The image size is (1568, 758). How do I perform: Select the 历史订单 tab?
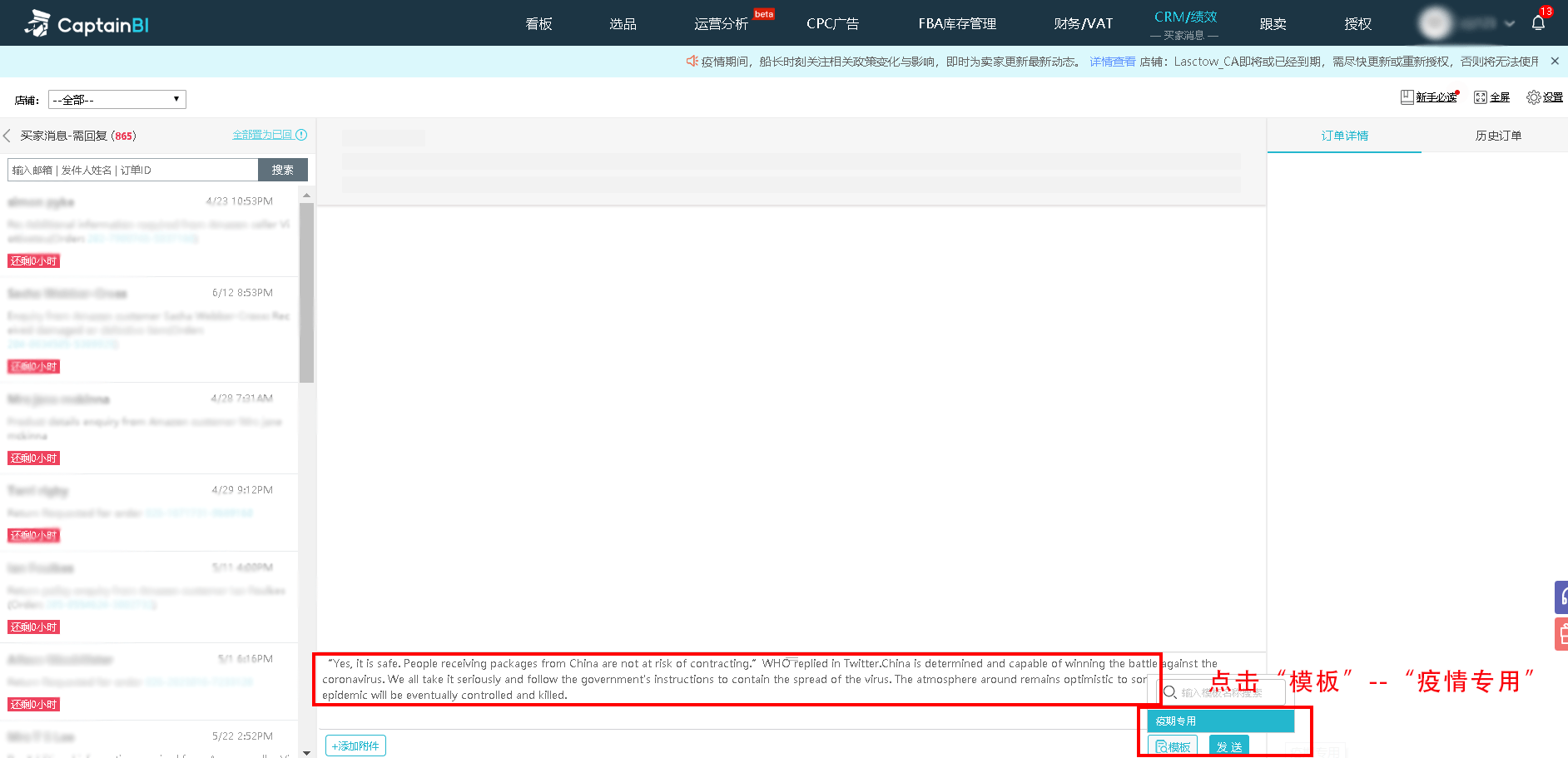click(1498, 136)
